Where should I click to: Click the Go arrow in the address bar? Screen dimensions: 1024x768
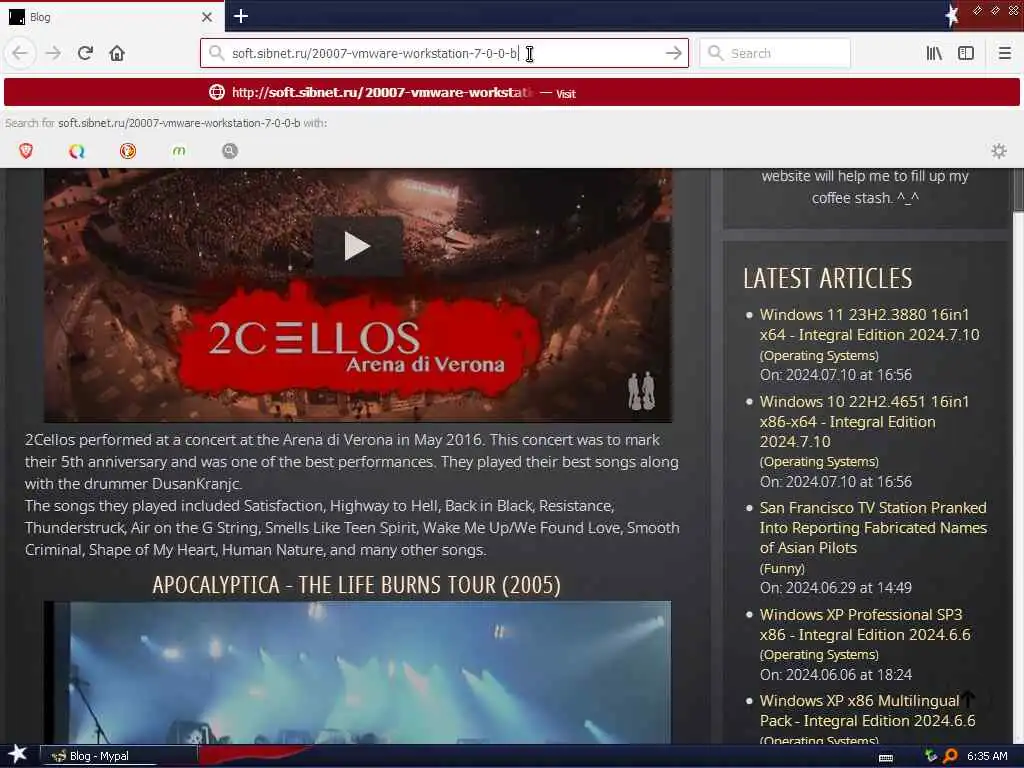tap(673, 53)
